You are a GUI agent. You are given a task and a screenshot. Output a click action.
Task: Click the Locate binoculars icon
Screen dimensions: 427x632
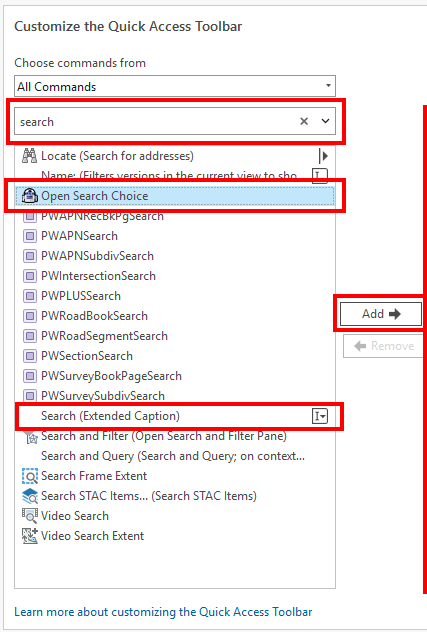(x=29, y=156)
